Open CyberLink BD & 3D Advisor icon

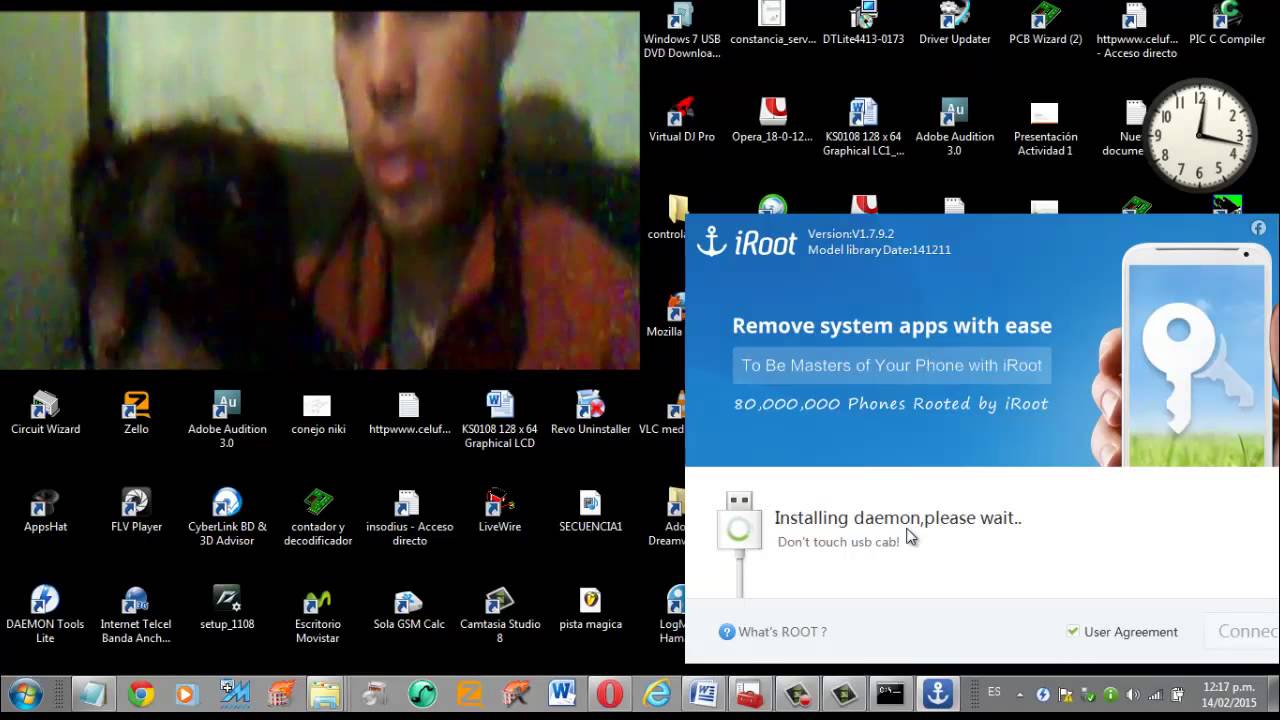click(227, 517)
